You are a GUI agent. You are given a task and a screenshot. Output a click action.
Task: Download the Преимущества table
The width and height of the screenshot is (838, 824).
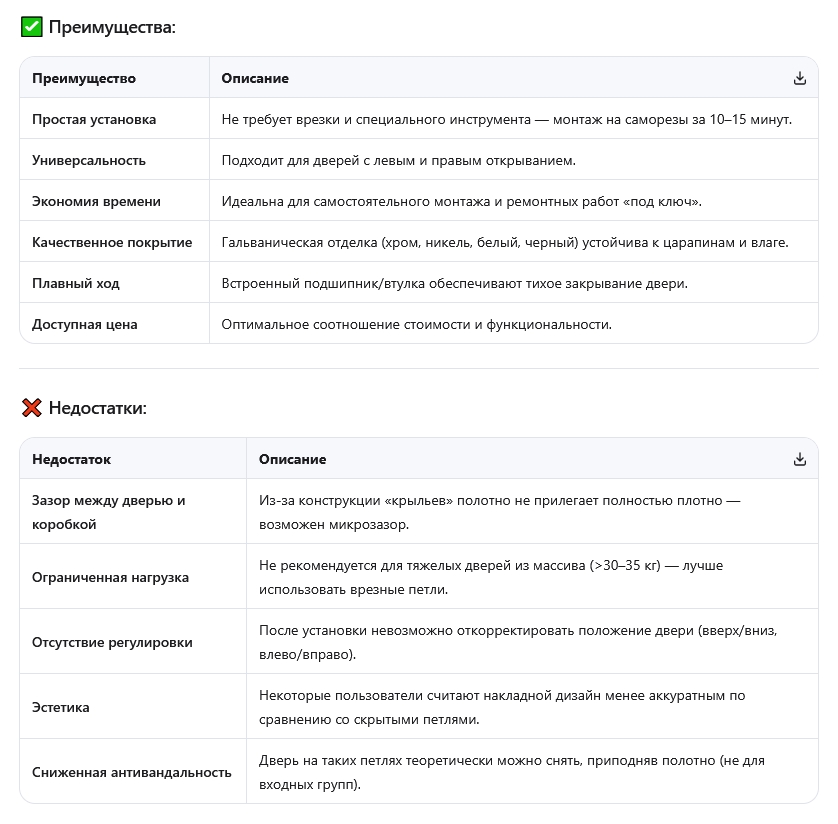799,78
